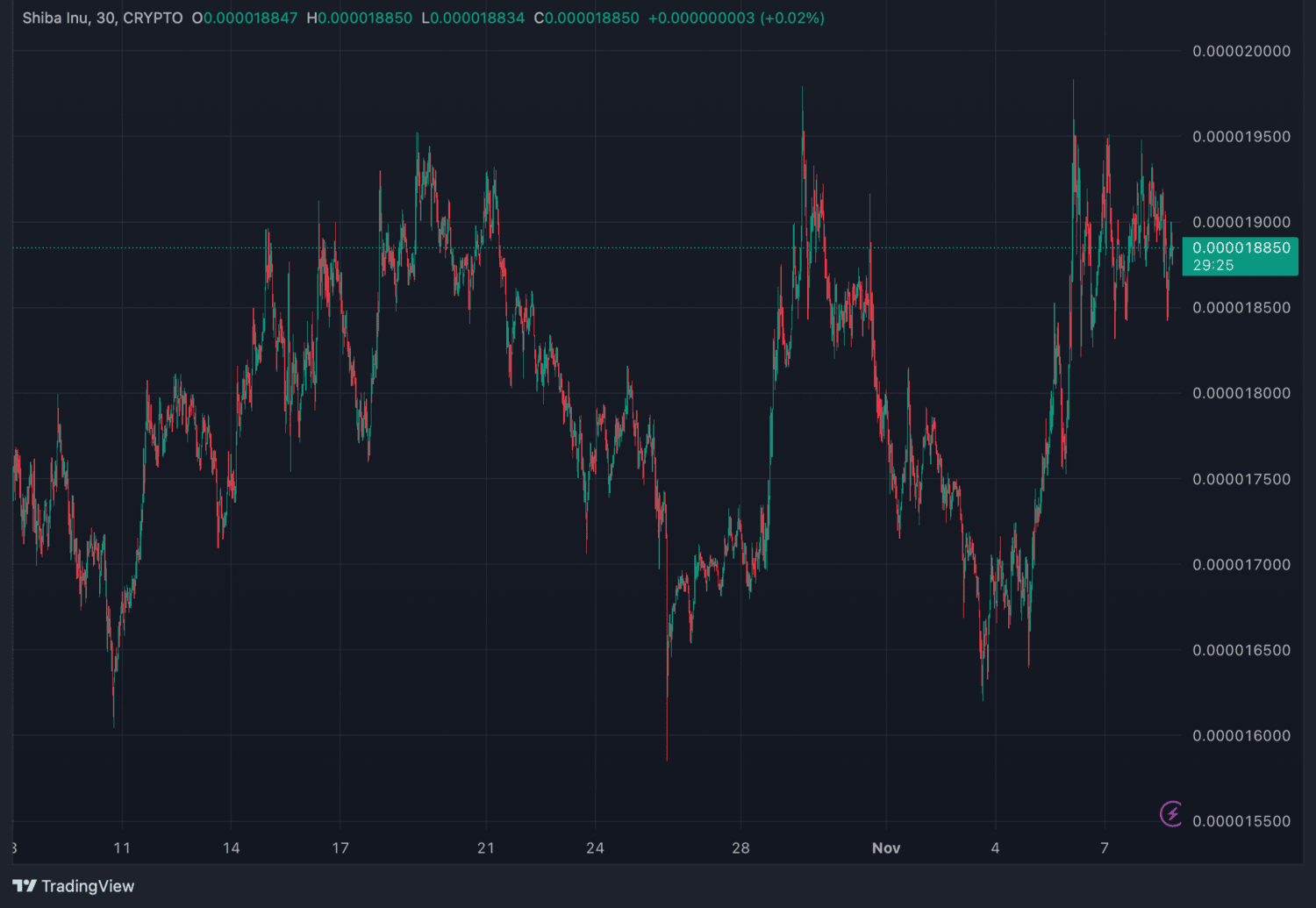This screenshot has width=1316, height=908.
Task: Click the High value in the legend
Action: point(364,18)
